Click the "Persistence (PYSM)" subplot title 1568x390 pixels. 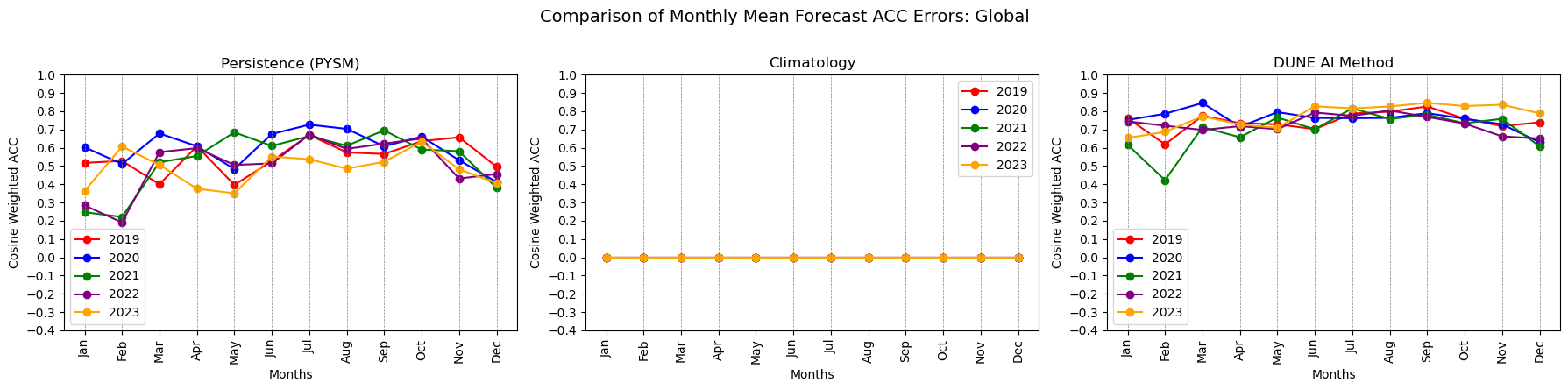pyautogui.click(x=290, y=63)
